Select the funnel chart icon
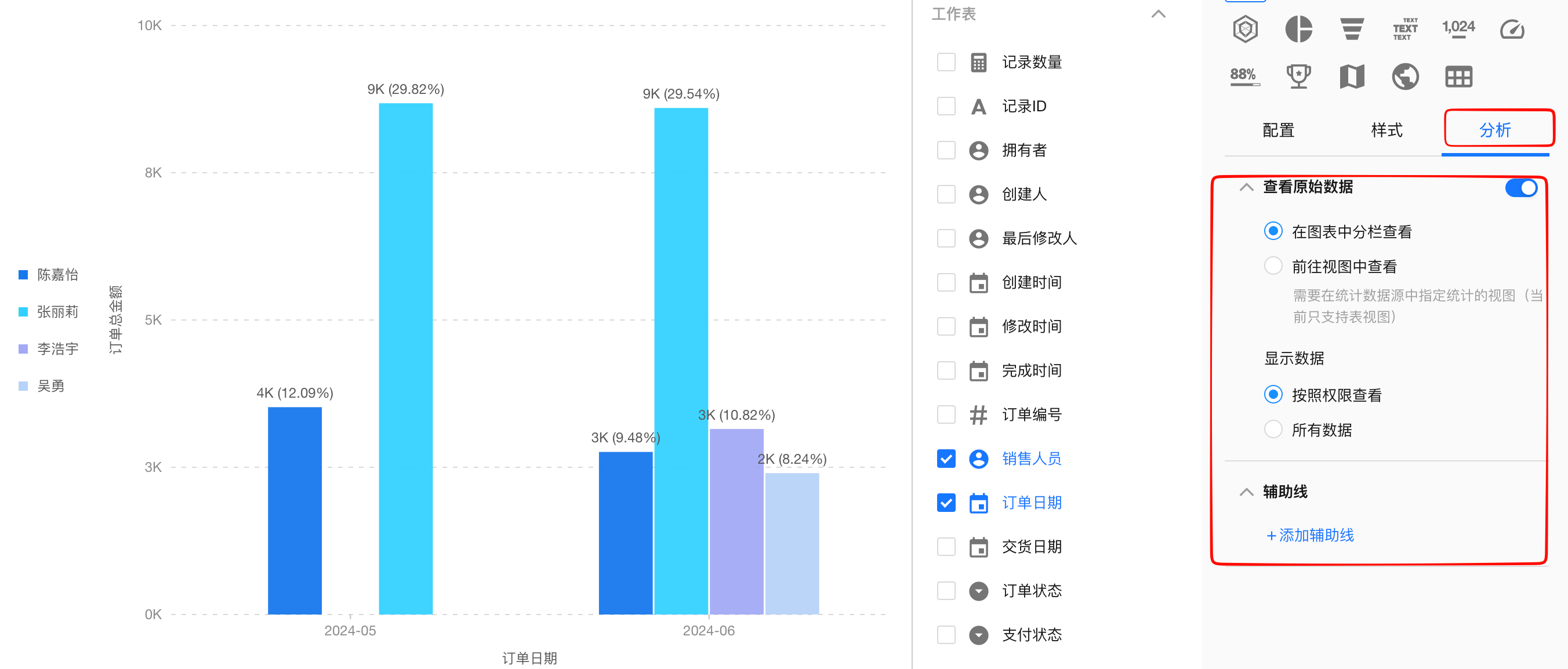 click(1351, 28)
